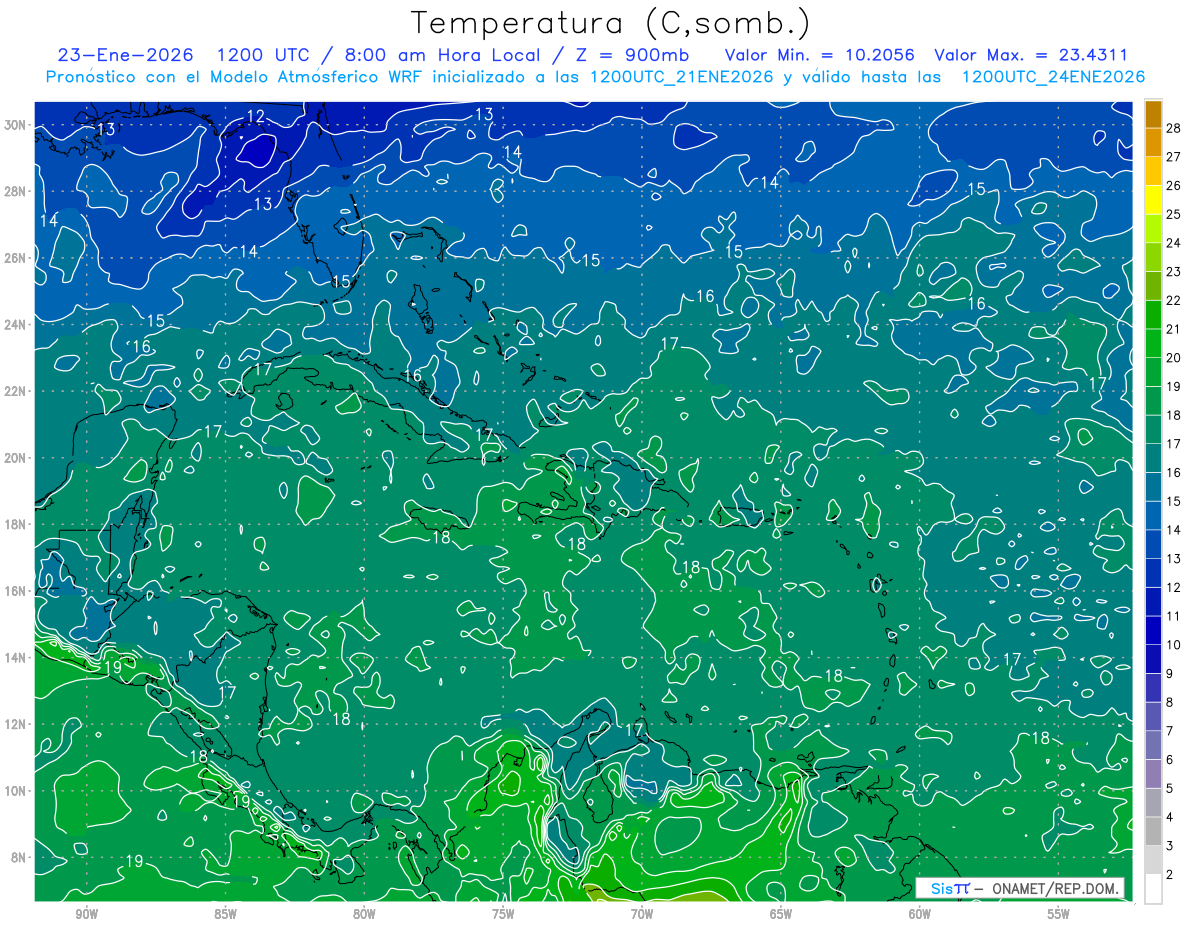1200x927 pixels.
Task: Click the topmost brown swatch of the color legend
Action: (1153, 114)
